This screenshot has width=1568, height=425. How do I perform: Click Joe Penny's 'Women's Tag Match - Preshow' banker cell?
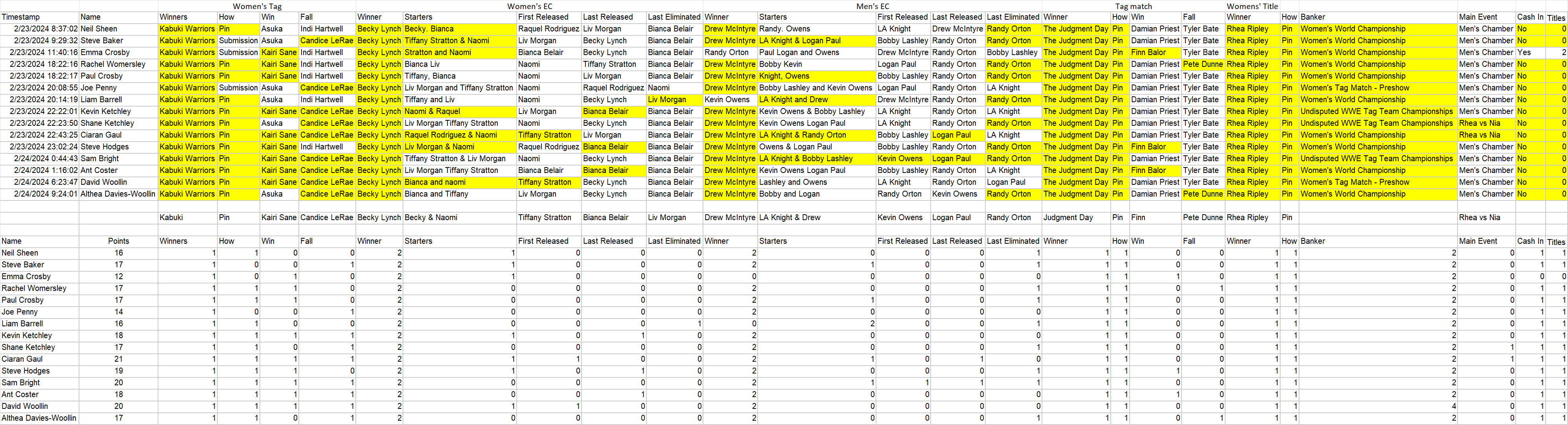(1355, 88)
